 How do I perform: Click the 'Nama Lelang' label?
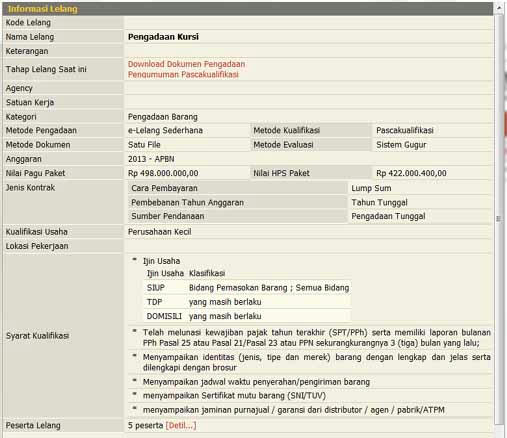[30, 37]
